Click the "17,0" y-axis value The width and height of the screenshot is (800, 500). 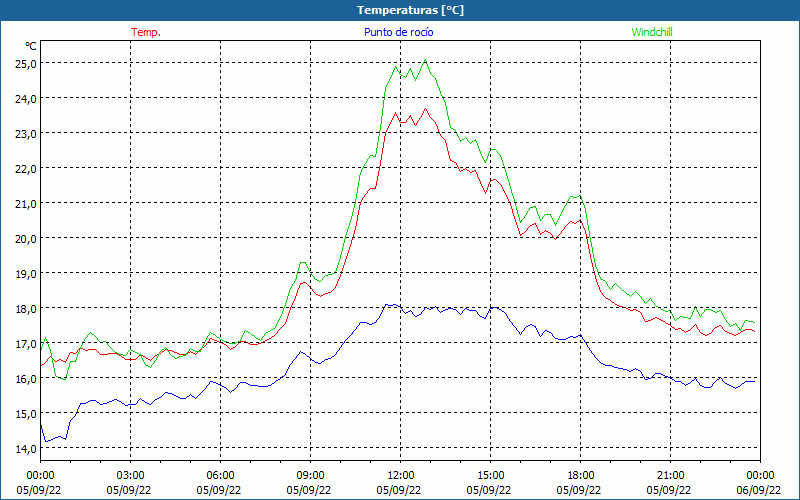25,344
